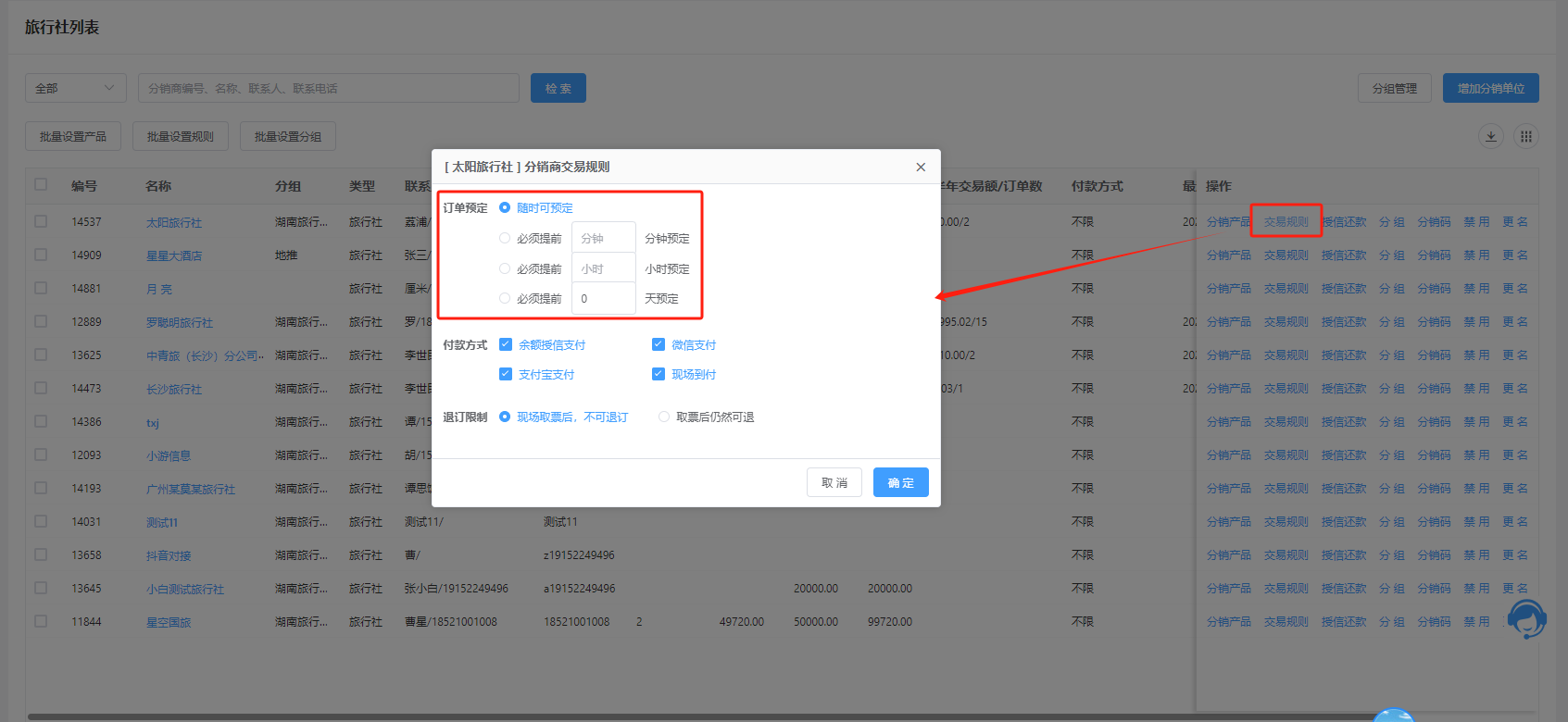The image size is (1568, 722).
Task: Click the 取消 button in dialog
Action: [x=834, y=482]
